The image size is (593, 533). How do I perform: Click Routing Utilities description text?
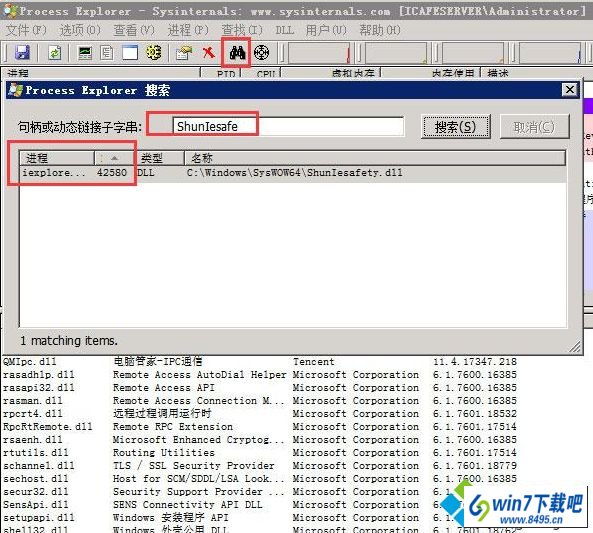(164, 453)
